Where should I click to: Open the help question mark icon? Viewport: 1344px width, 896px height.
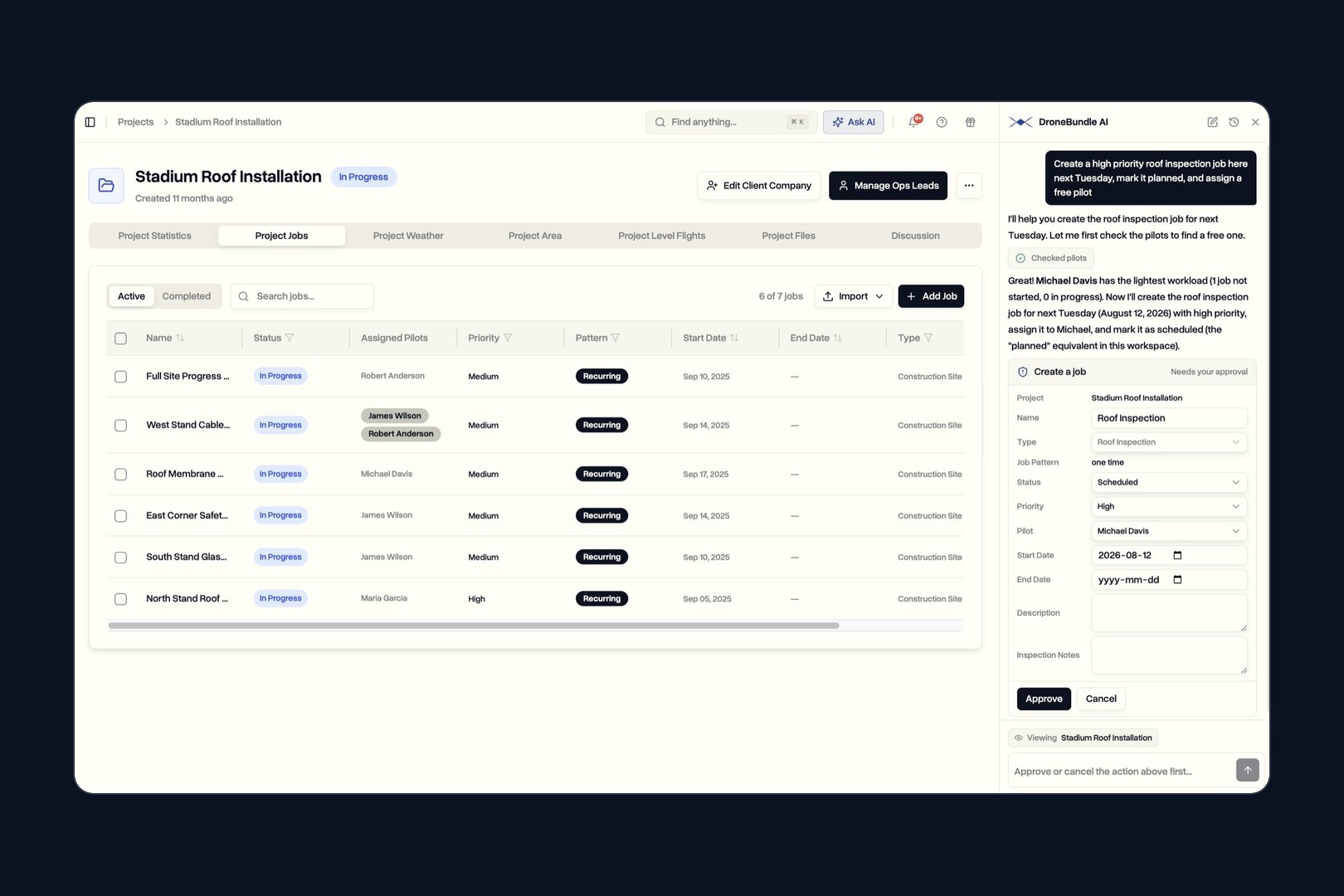pos(942,122)
